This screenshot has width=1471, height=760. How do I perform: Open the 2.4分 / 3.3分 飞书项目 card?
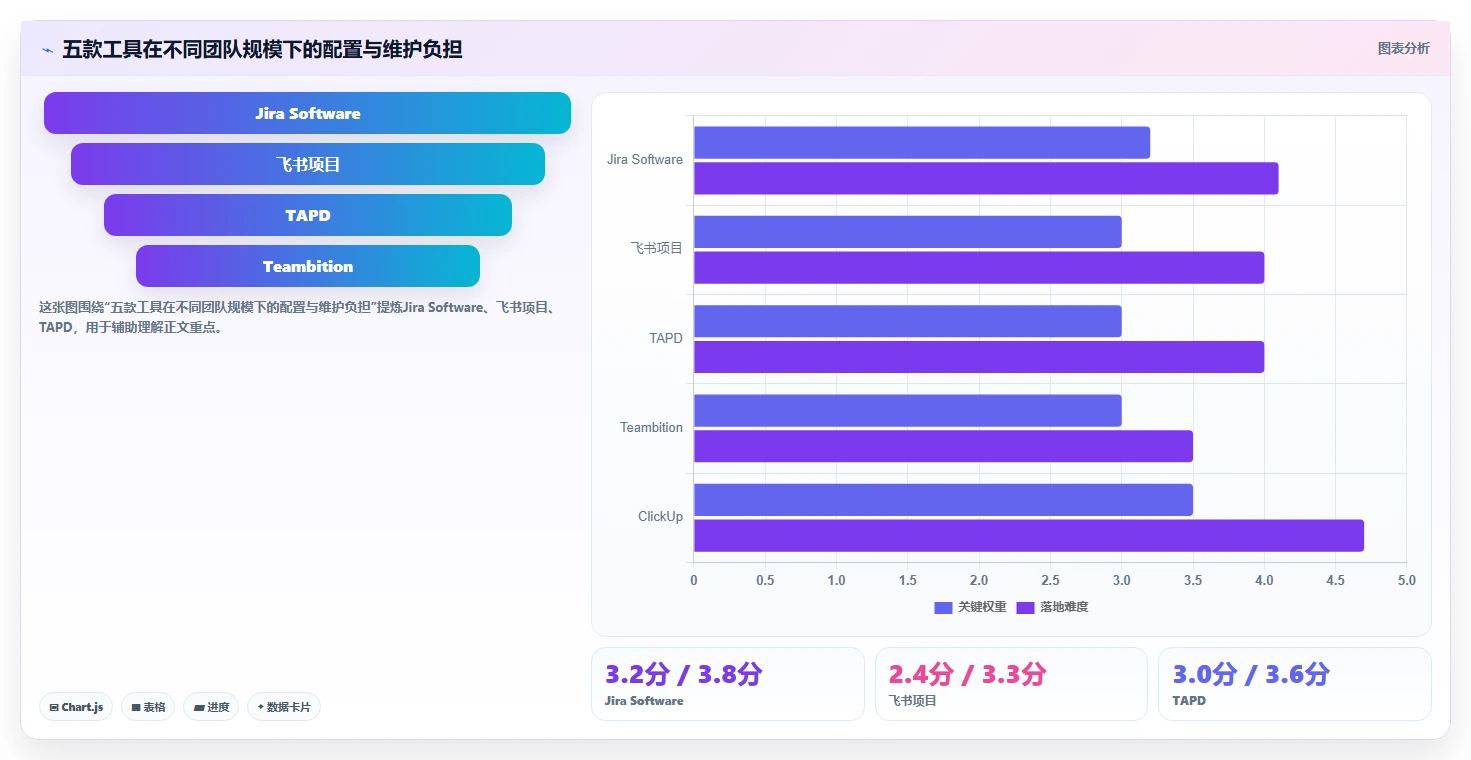1011,684
